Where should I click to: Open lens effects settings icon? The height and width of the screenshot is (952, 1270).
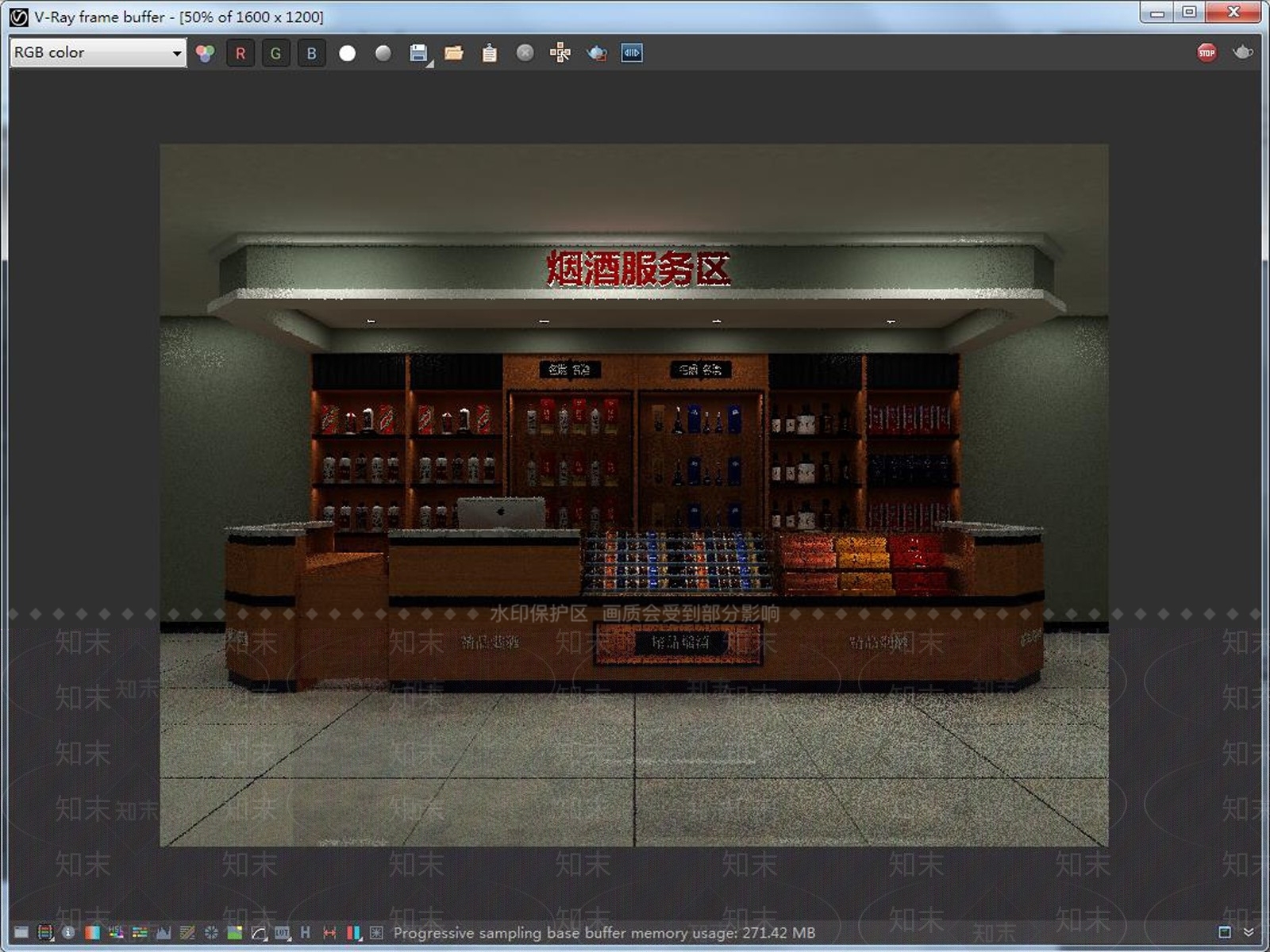pyautogui.click(x=376, y=932)
